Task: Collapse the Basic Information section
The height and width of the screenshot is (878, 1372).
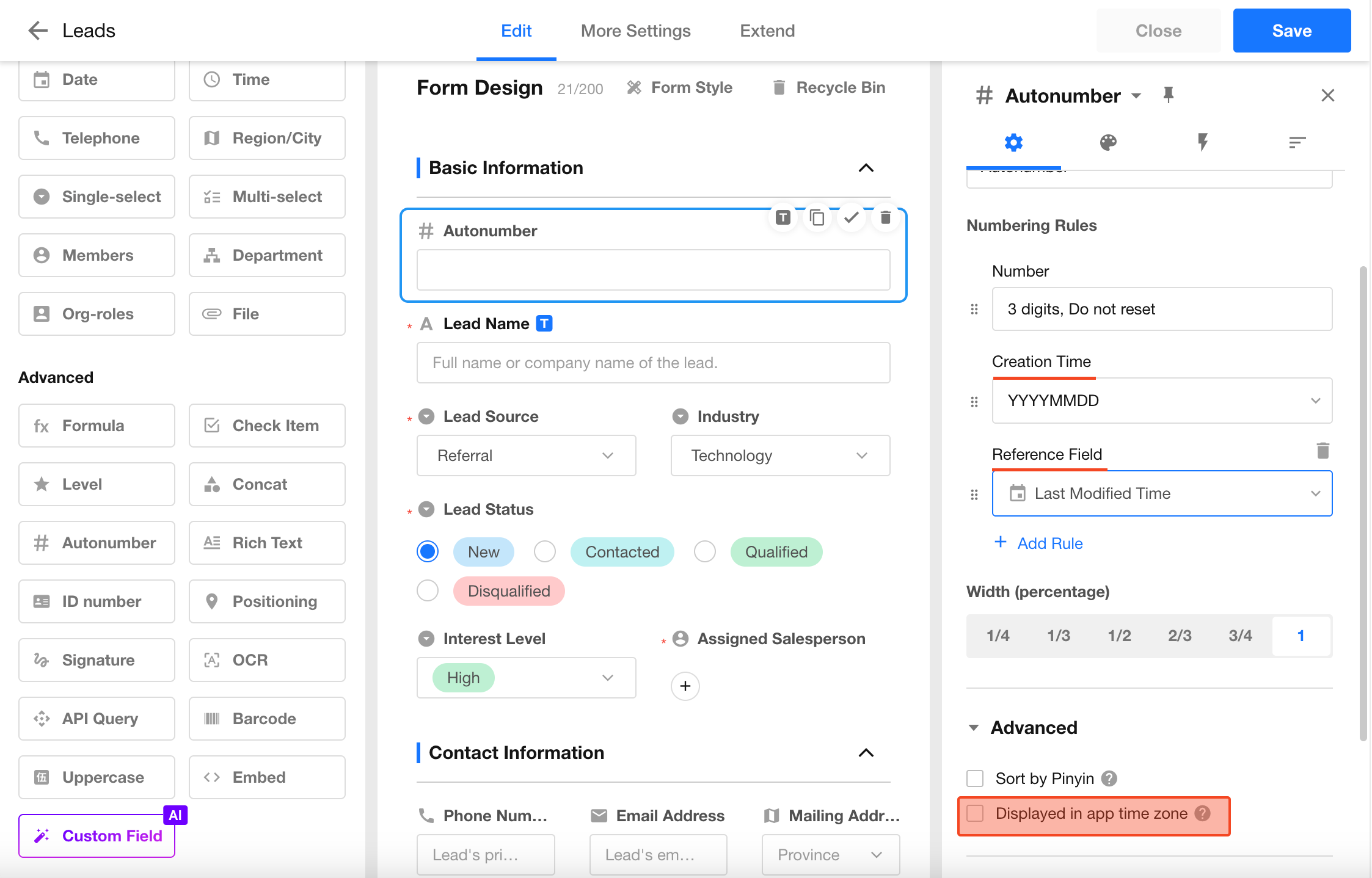Action: [x=866, y=168]
